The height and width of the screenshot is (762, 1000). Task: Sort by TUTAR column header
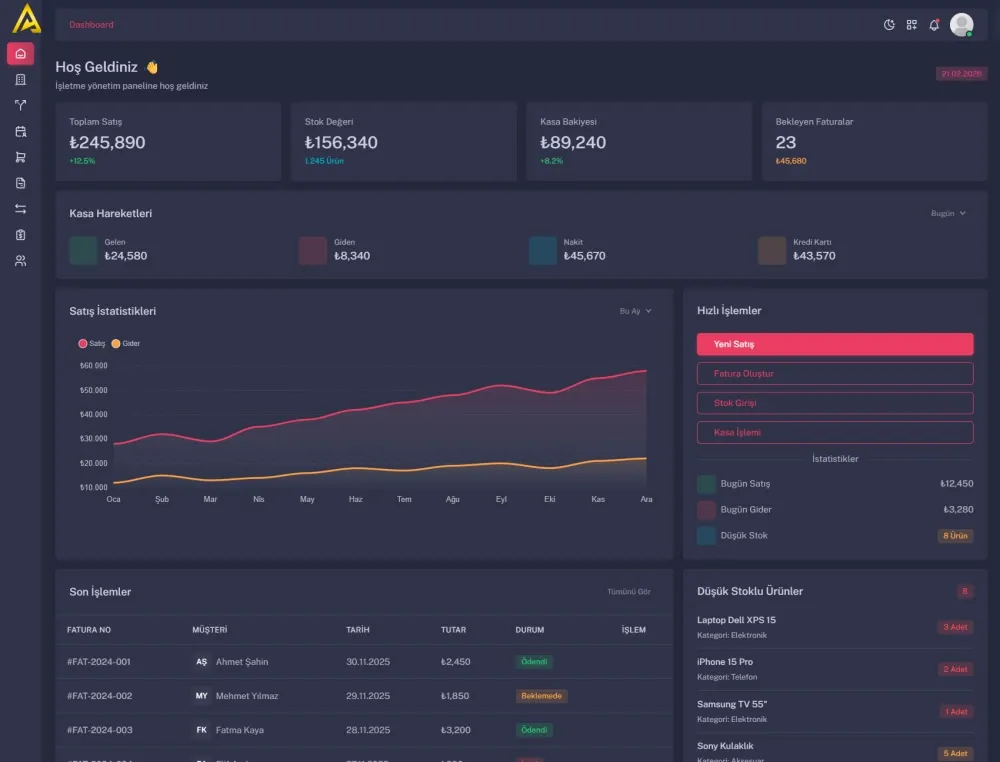point(453,630)
